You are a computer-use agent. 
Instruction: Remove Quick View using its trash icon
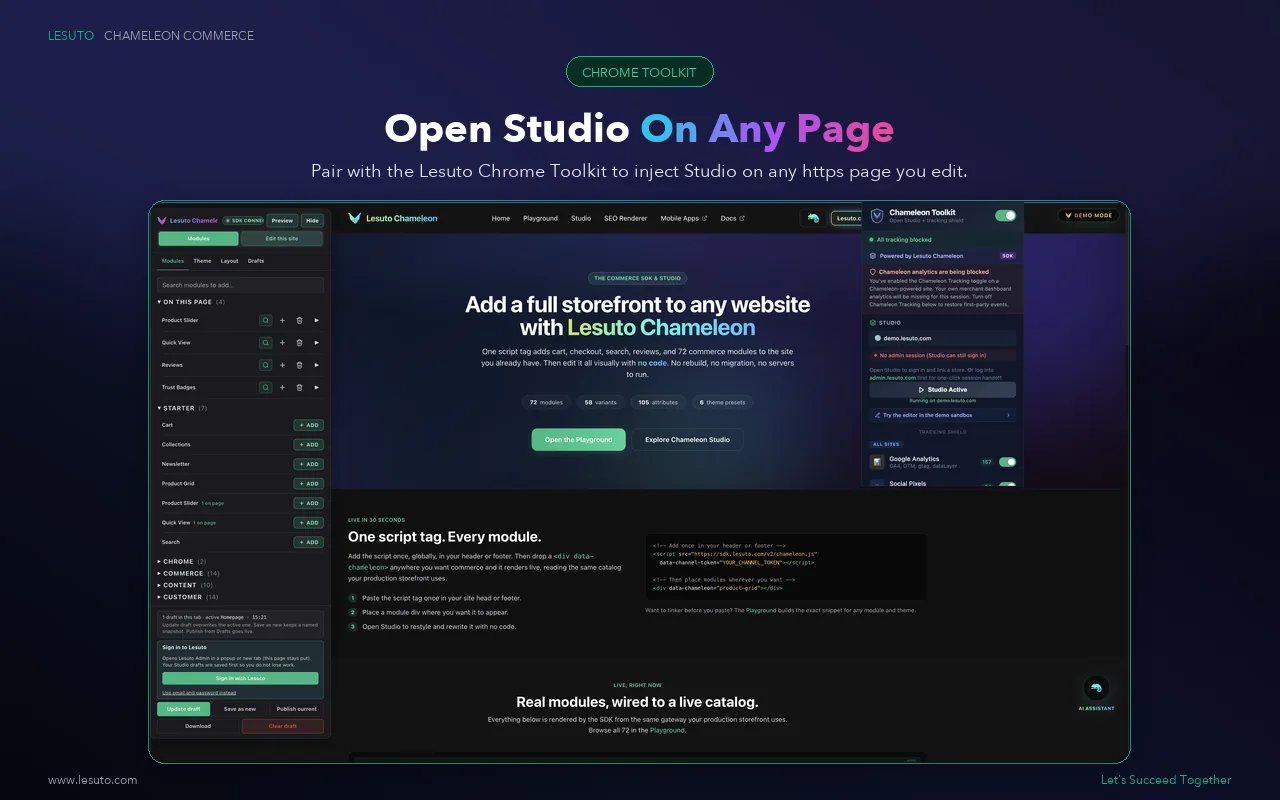pos(299,342)
